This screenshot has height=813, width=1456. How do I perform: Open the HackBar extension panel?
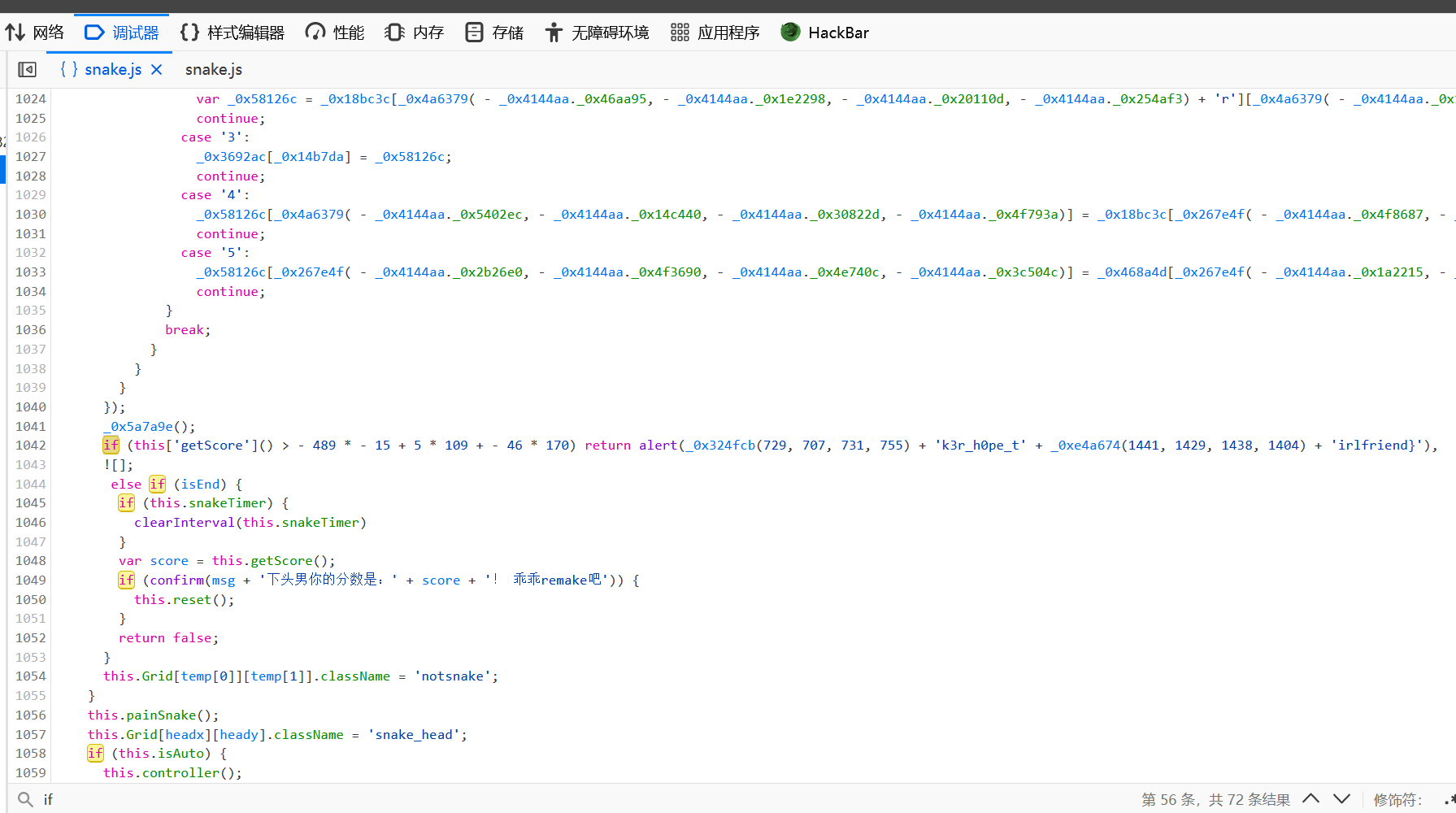pos(825,33)
